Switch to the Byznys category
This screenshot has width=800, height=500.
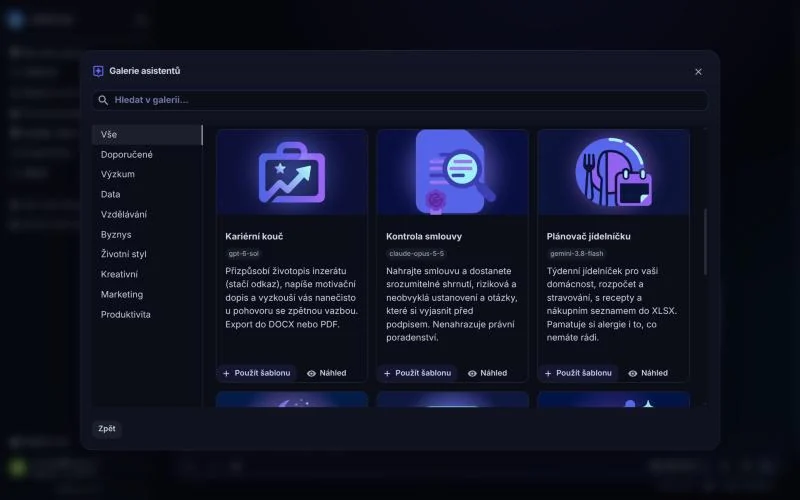[147, 235]
